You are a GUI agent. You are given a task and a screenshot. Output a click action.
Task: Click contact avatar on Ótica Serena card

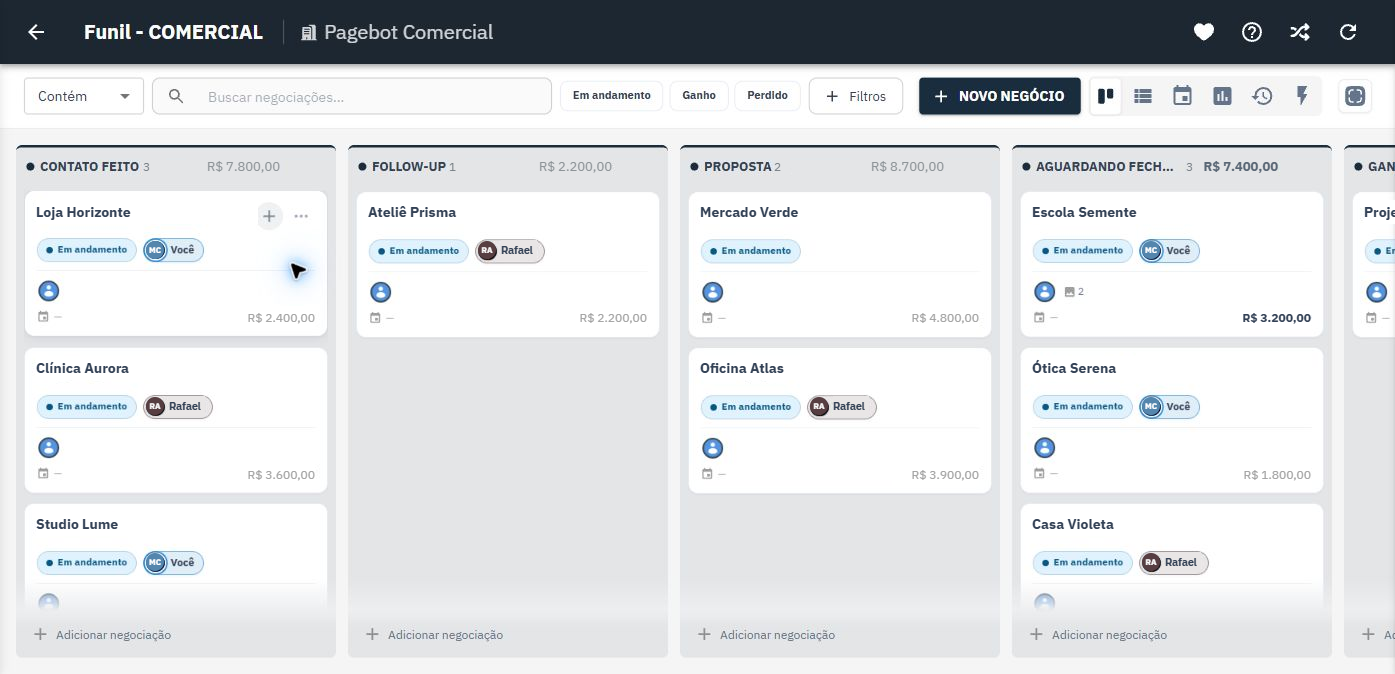(x=1045, y=448)
